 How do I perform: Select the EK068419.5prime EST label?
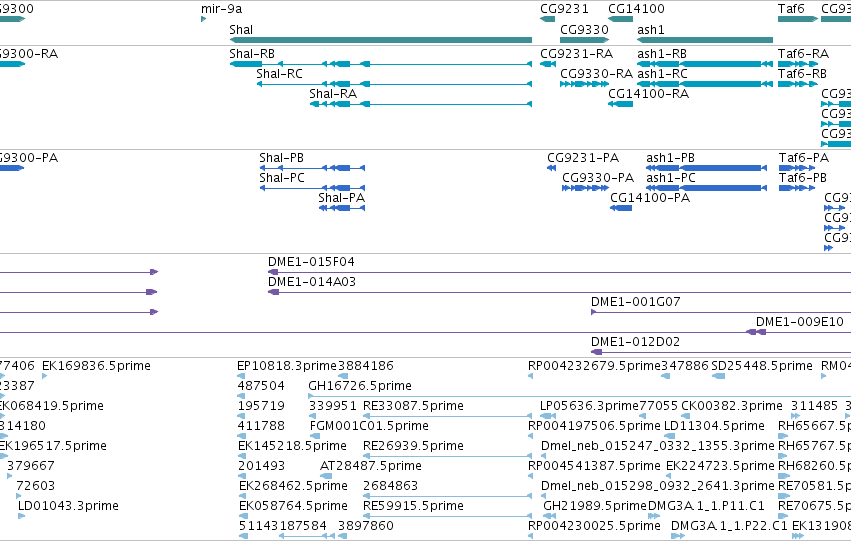(51, 406)
